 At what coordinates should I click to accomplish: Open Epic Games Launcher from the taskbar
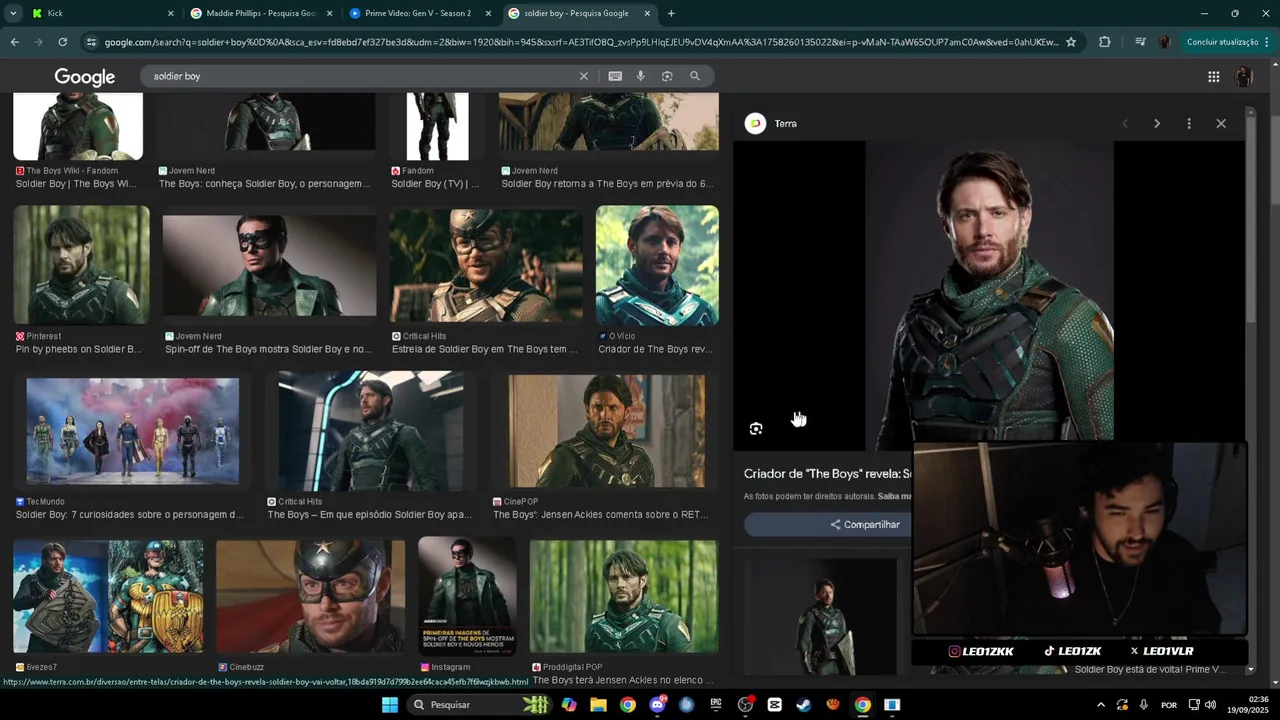click(x=715, y=705)
